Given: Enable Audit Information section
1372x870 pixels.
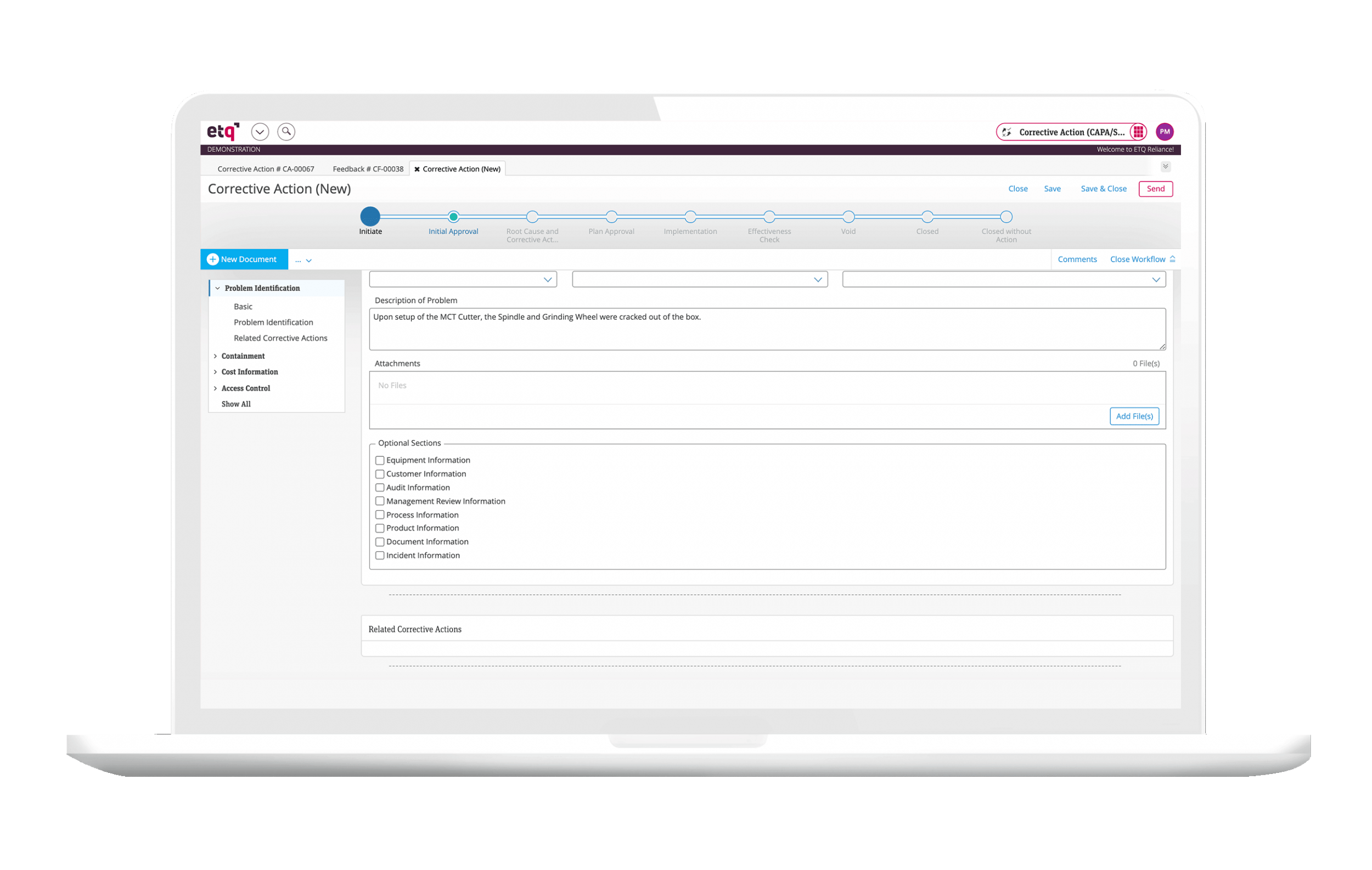Looking at the screenshot, I should (x=379, y=487).
